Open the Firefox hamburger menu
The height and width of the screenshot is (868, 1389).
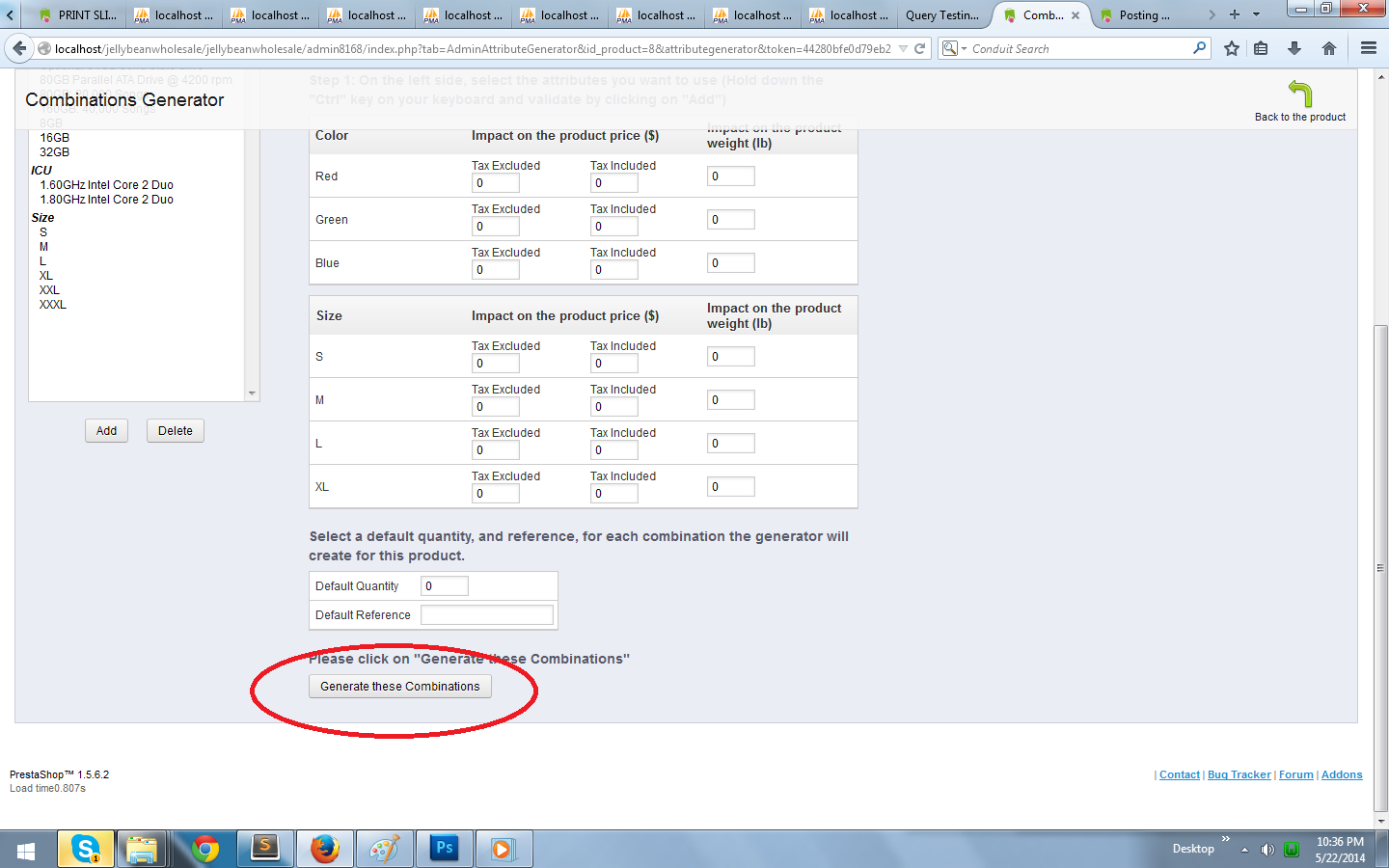click(x=1368, y=48)
